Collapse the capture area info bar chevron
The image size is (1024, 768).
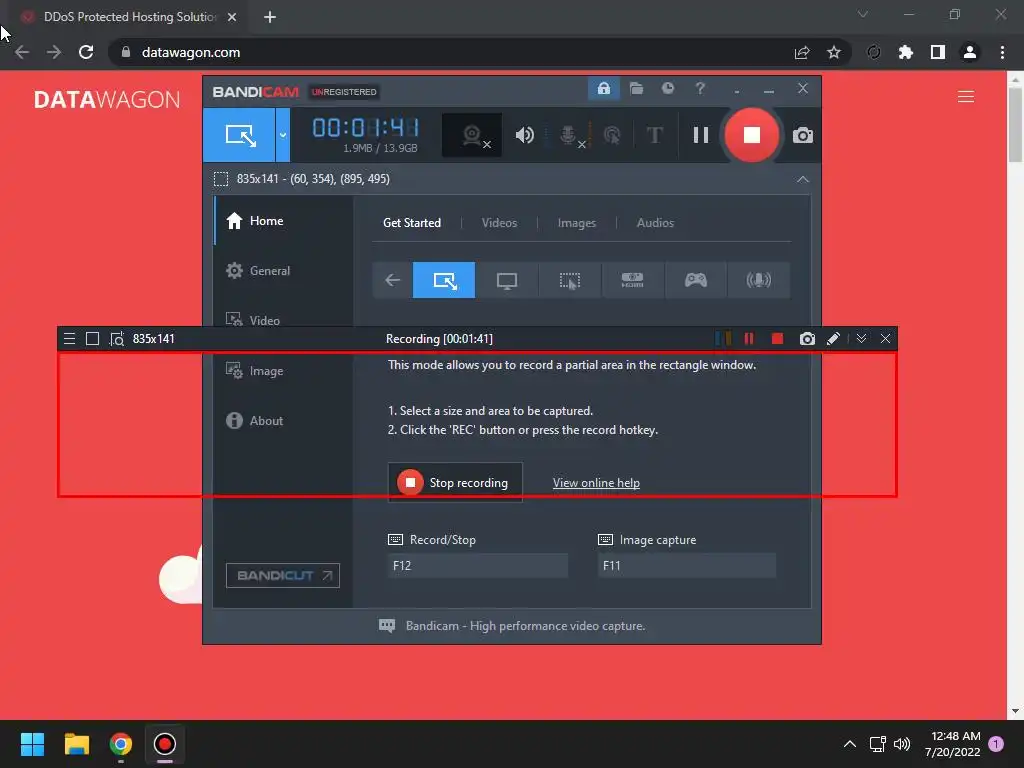click(803, 179)
